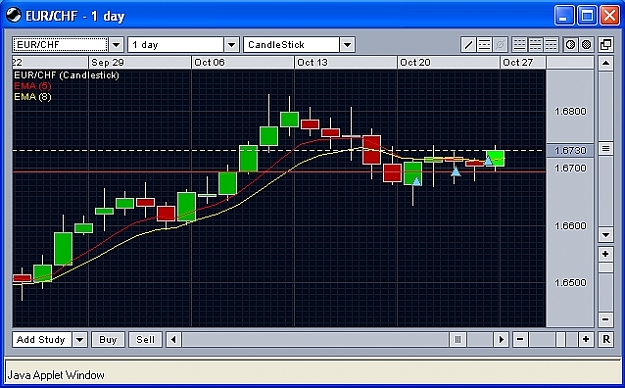Choose line style with solid middle line
625x388 pixels.
coord(535,45)
